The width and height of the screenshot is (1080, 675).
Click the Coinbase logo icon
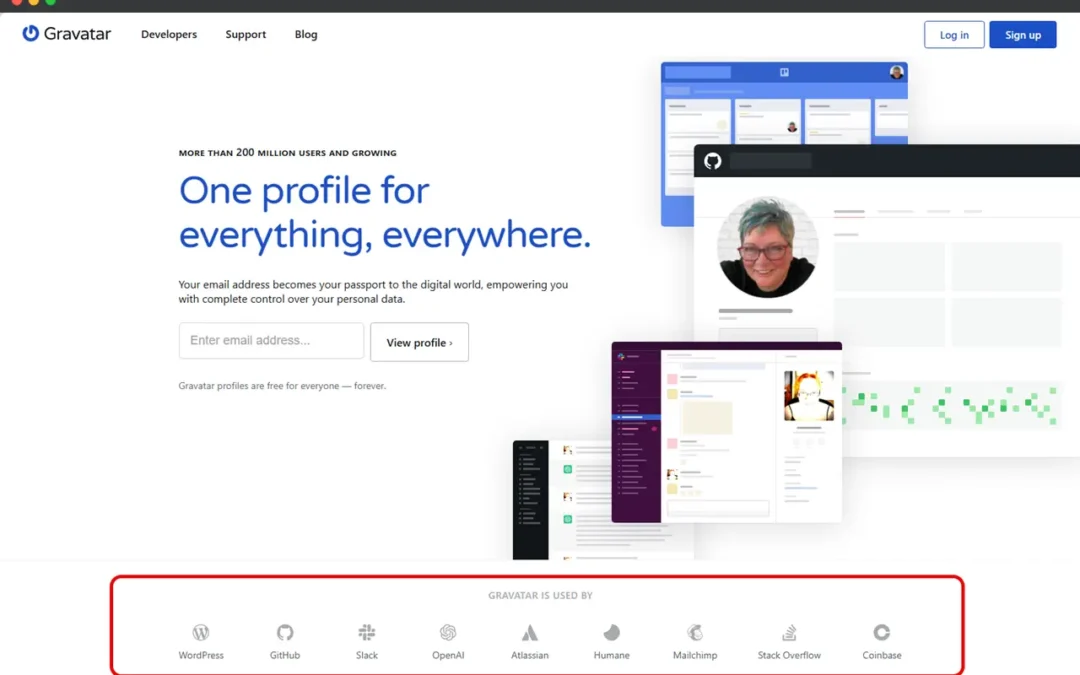point(882,632)
